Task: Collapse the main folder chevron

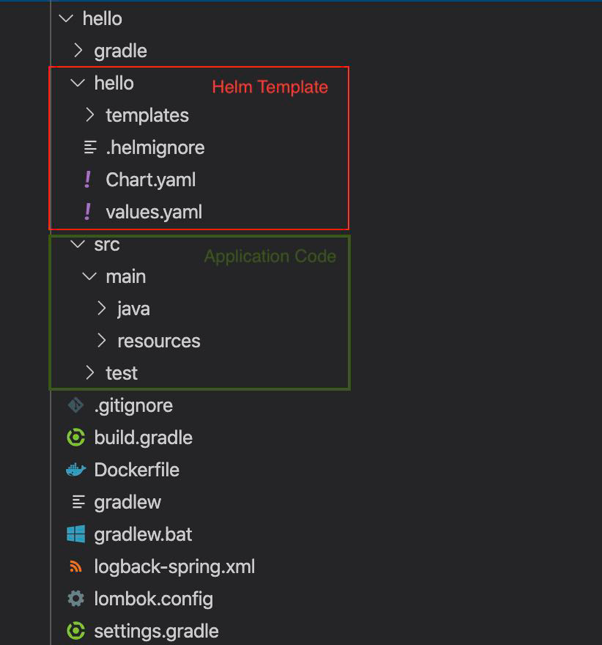Action: pos(90,277)
